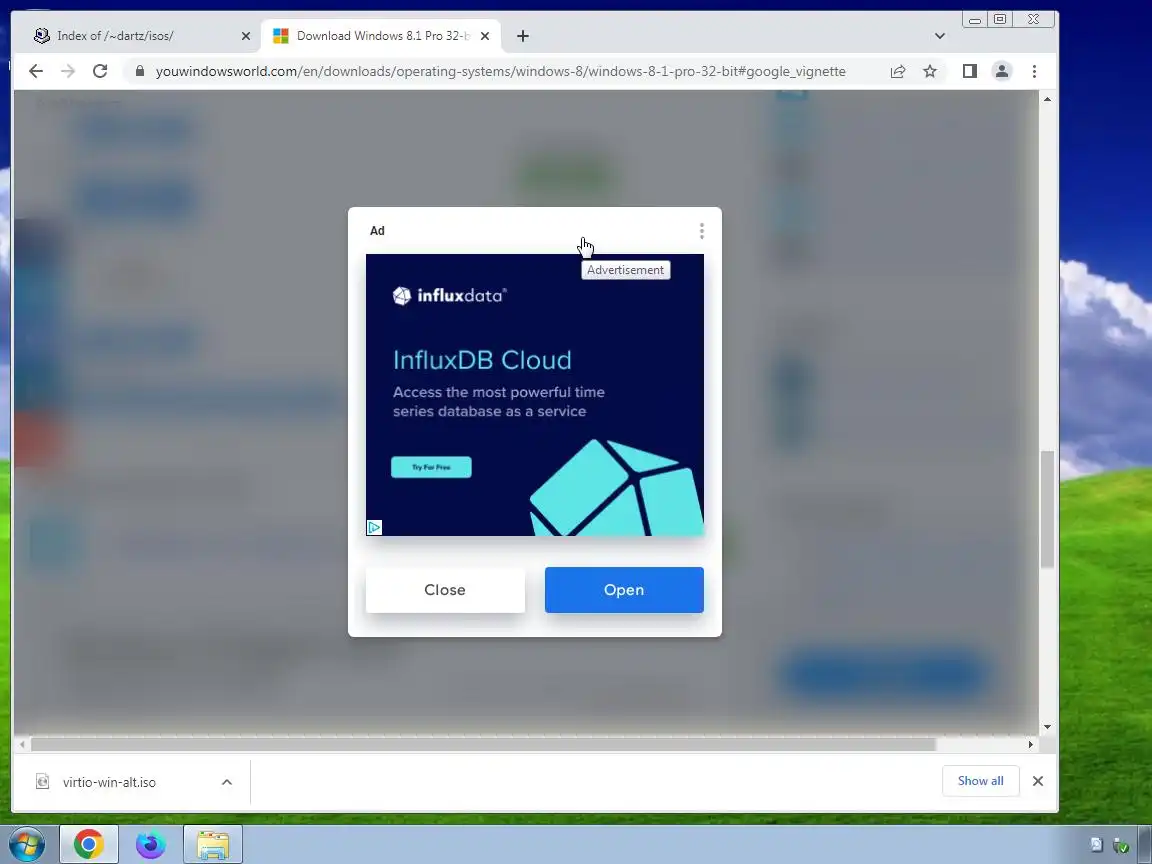View site security lock icon
1152x864 pixels.
pos(140,71)
